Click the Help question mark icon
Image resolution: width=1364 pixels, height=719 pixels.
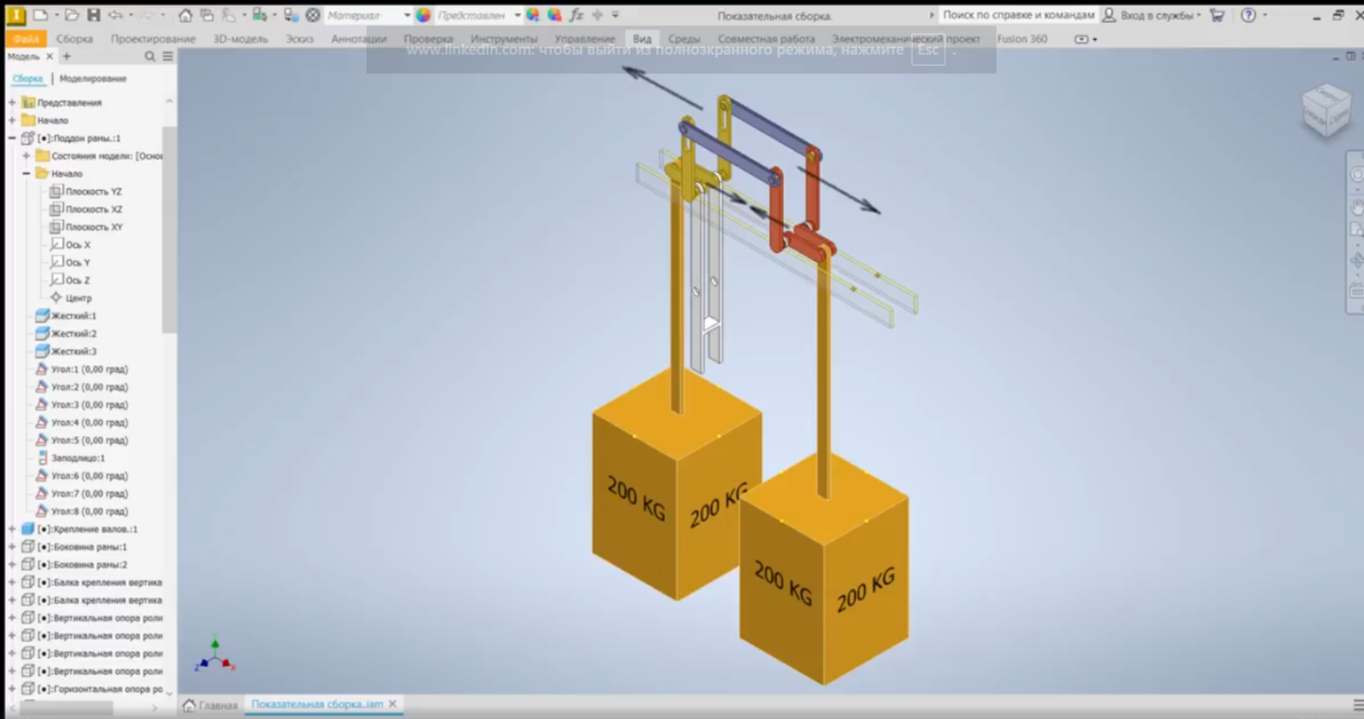pyautogui.click(x=1248, y=15)
